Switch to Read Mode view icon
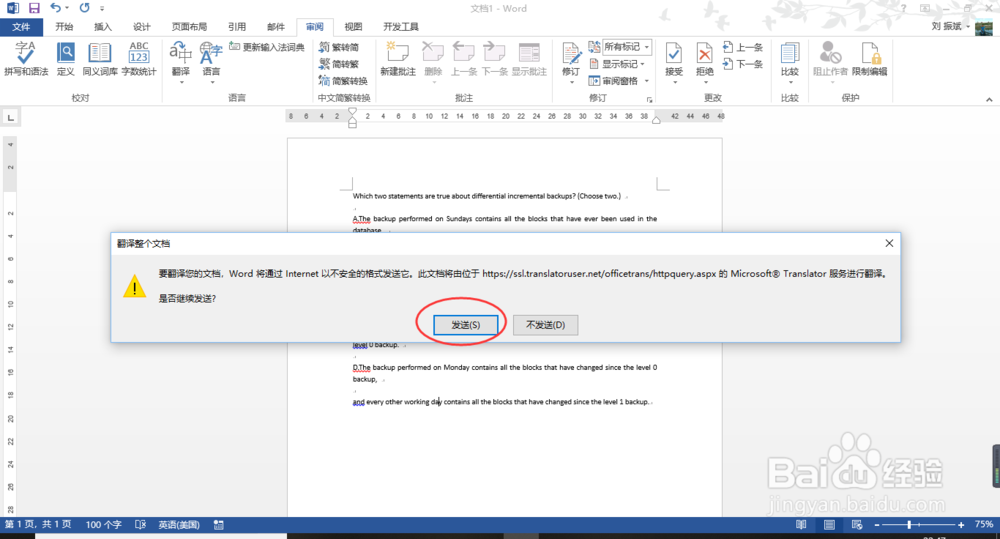 tap(801, 524)
